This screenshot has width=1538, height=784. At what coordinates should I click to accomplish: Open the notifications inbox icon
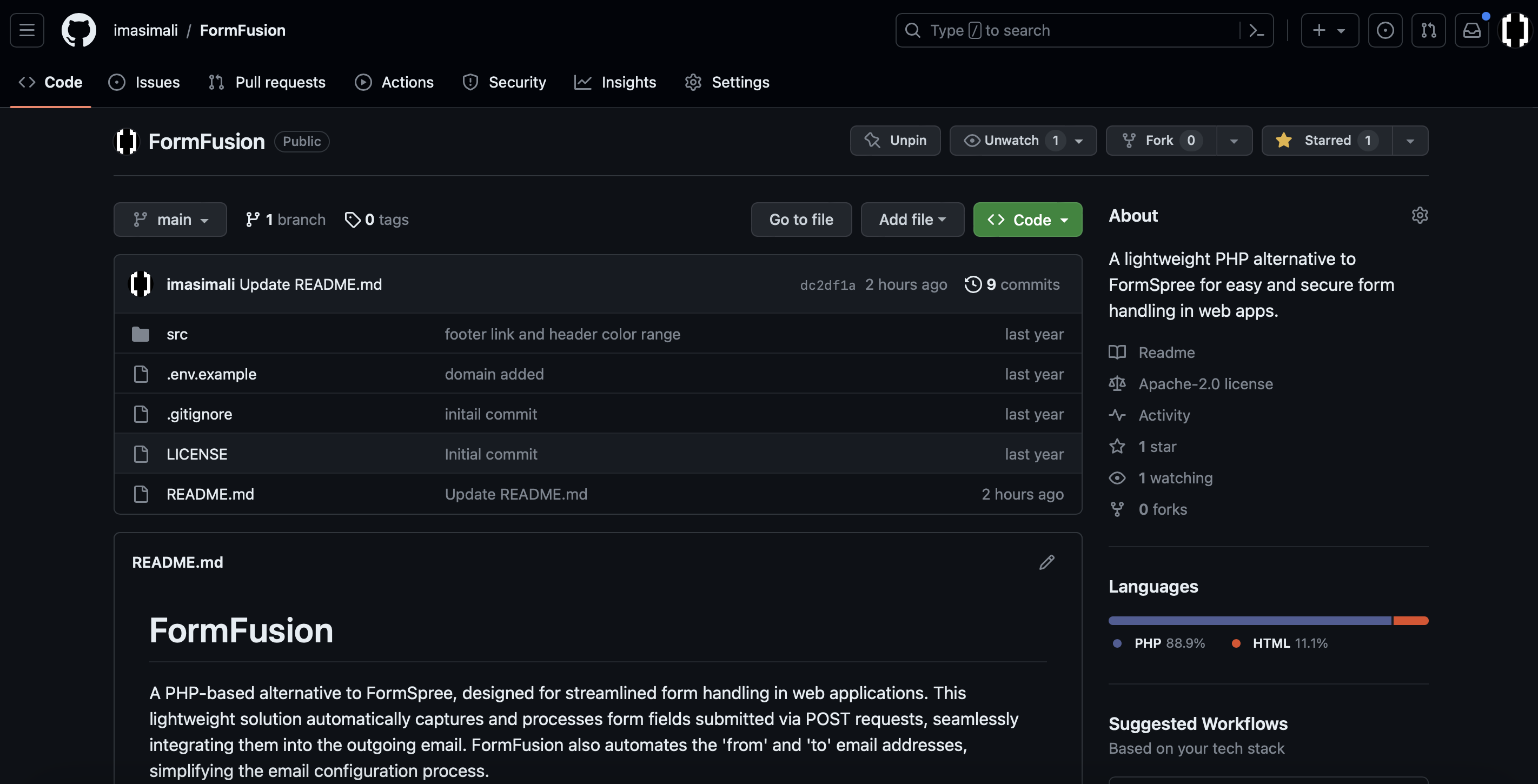tap(1471, 30)
